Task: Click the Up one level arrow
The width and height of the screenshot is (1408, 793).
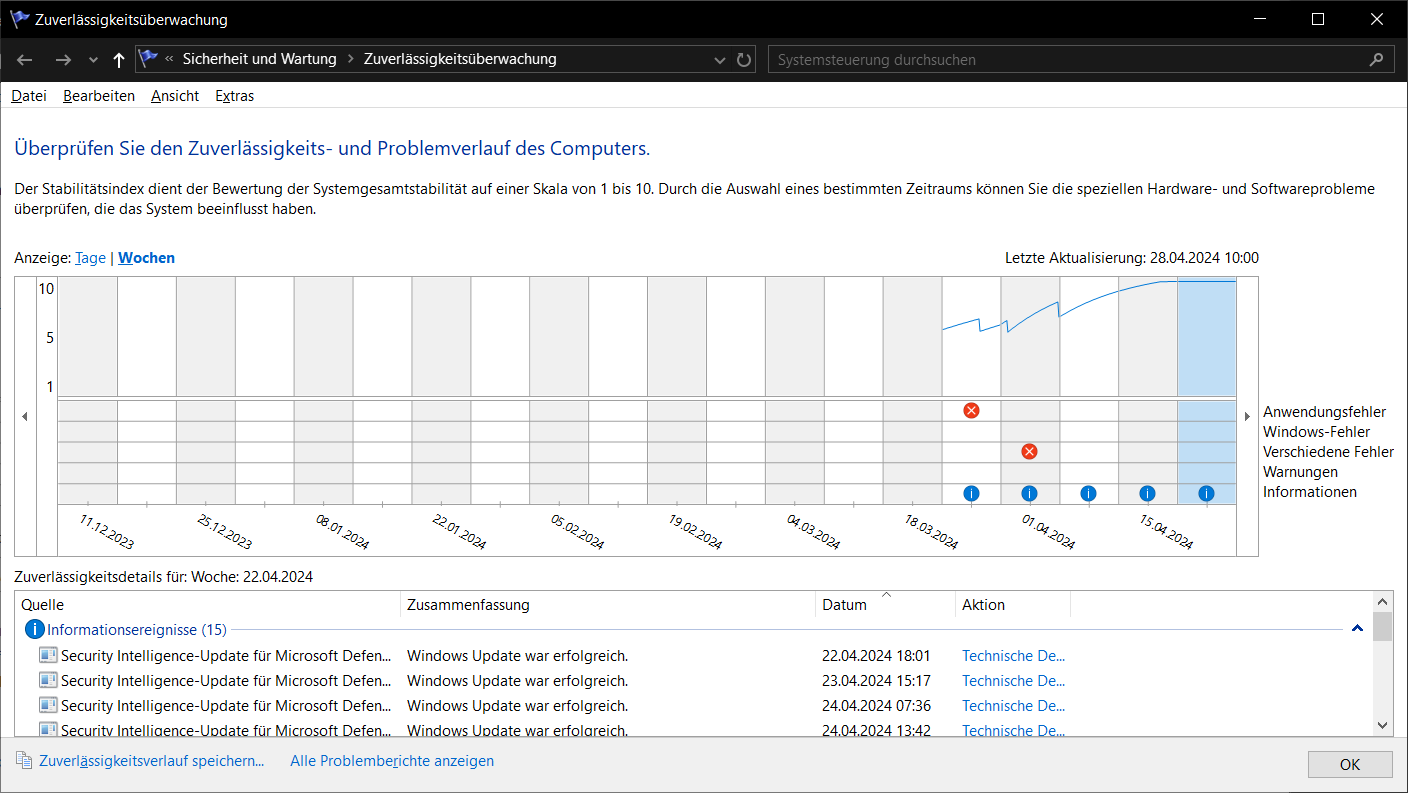Action: [x=119, y=60]
